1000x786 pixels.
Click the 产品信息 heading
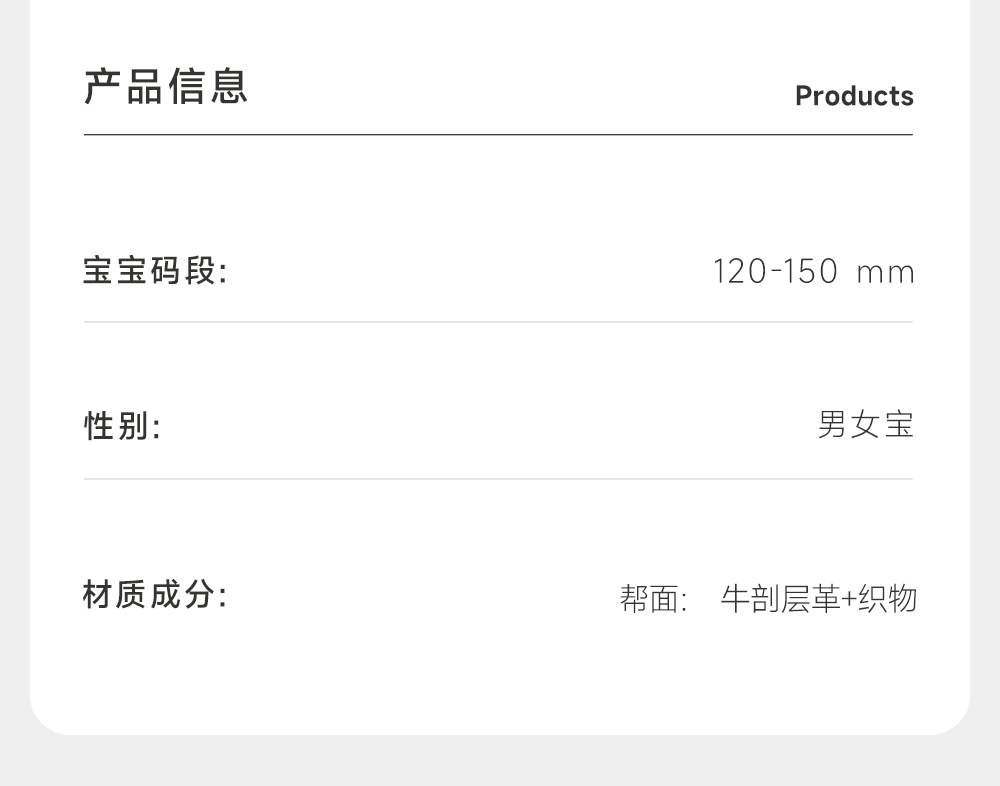166,87
